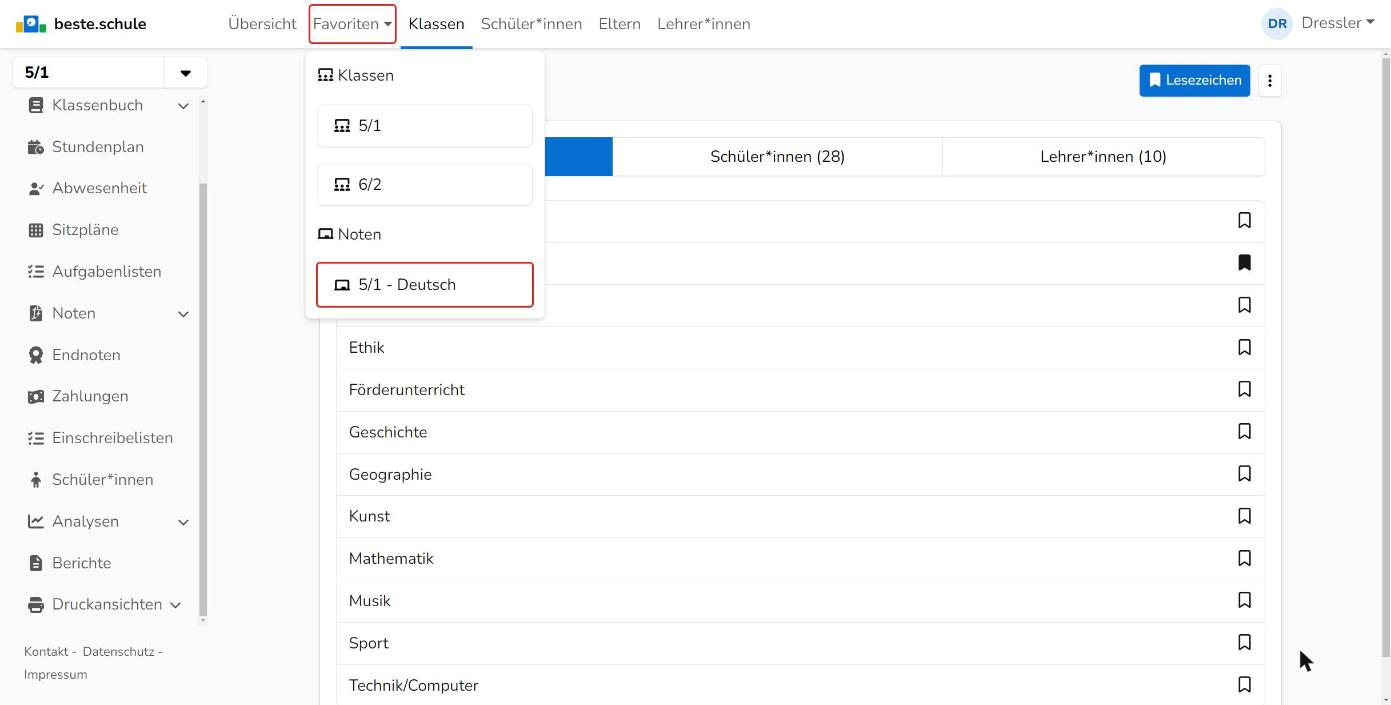Click the Druckansichten printer icon
This screenshot has height=705, width=1391.
(x=36, y=605)
